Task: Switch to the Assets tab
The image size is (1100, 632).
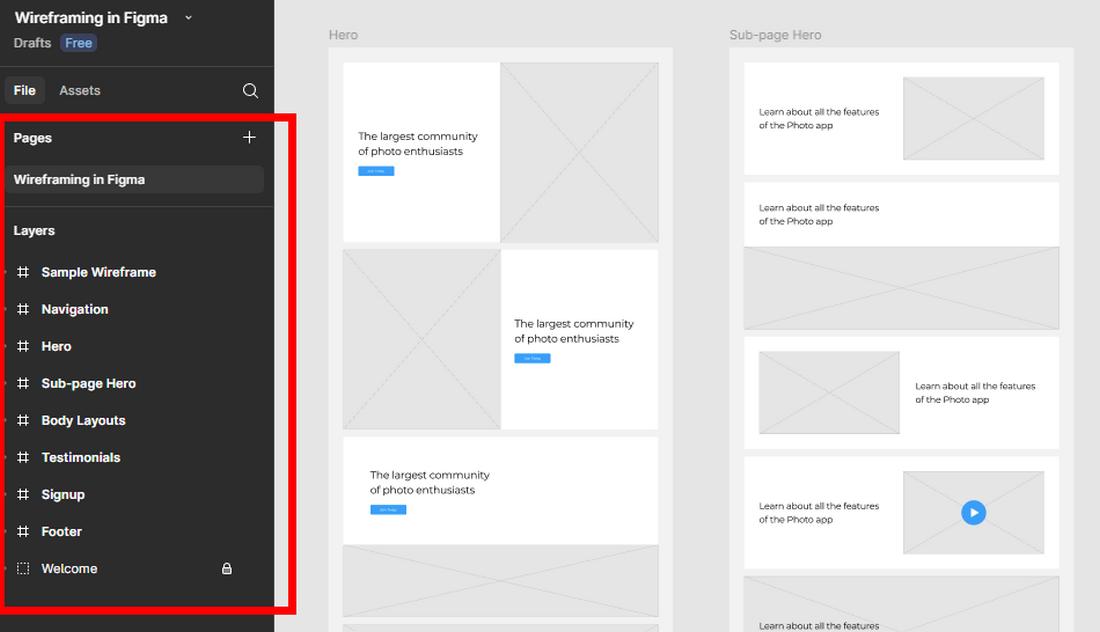Action: [79, 90]
